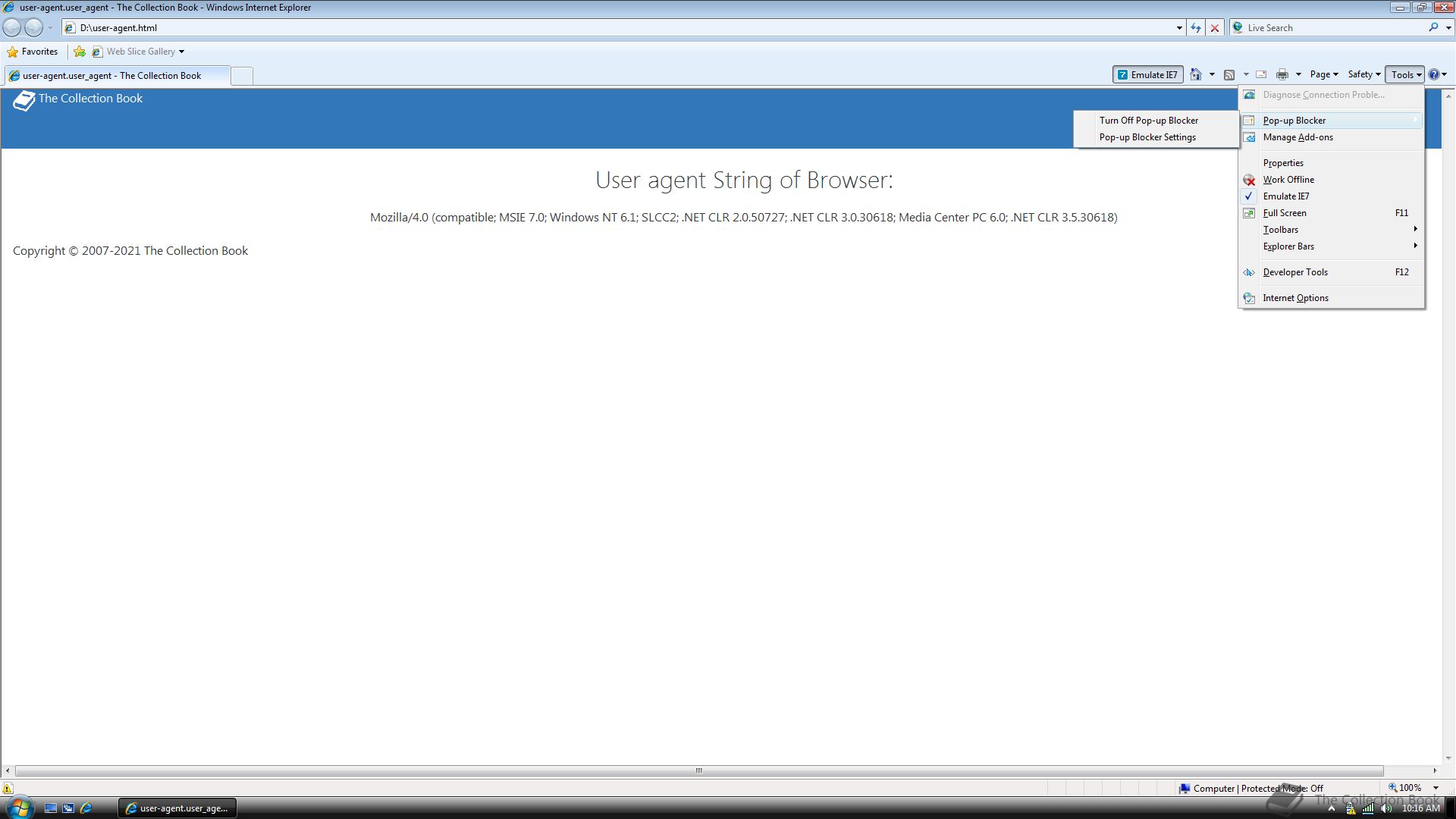The image size is (1456, 819).
Task: Click the Switch Between Windows taskbar icon
Action: [x=68, y=808]
